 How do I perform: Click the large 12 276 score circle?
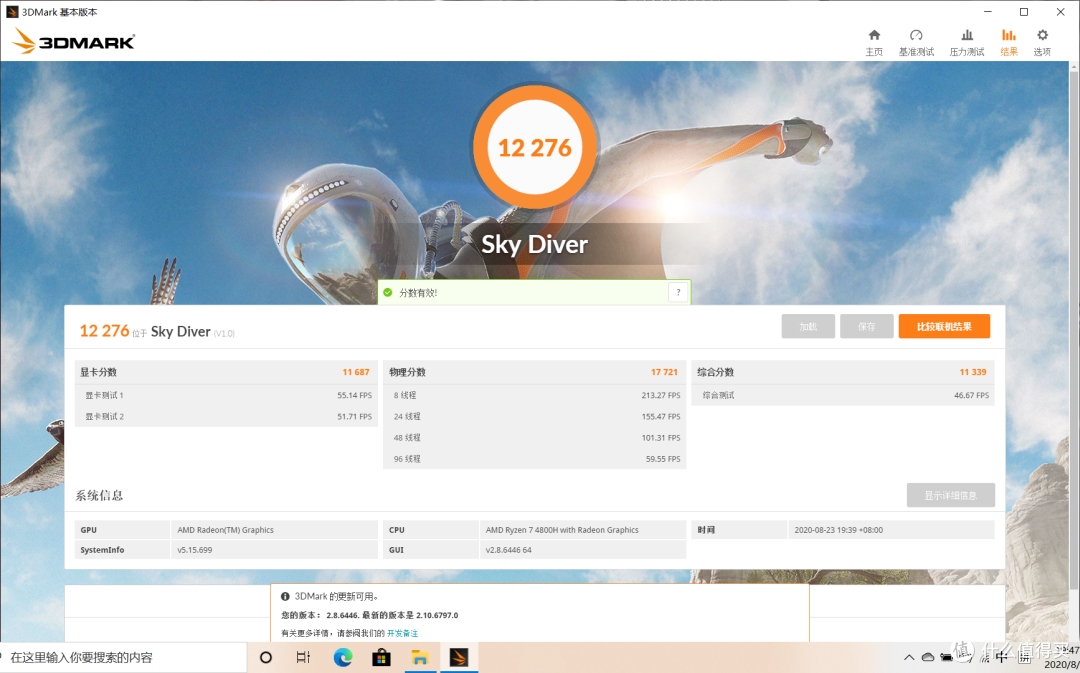(x=534, y=147)
